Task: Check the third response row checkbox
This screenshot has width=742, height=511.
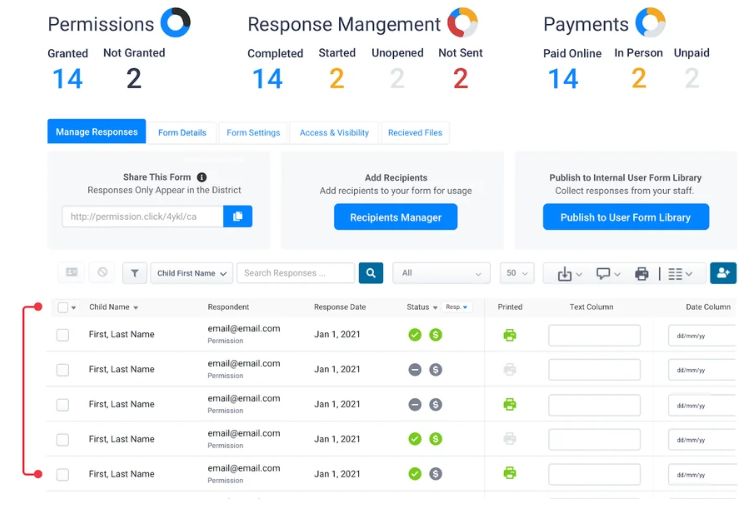Action: 63,405
